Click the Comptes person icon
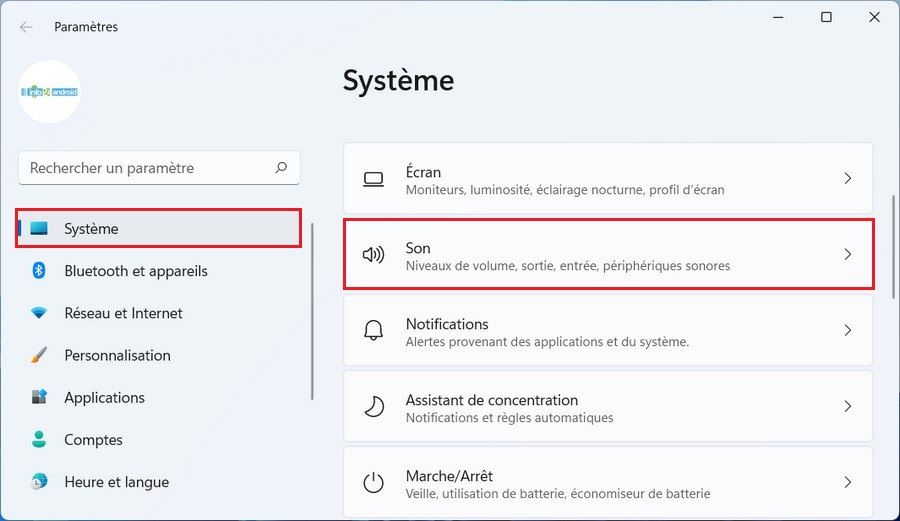This screenshot has width=900, height=521. [39, 440]
